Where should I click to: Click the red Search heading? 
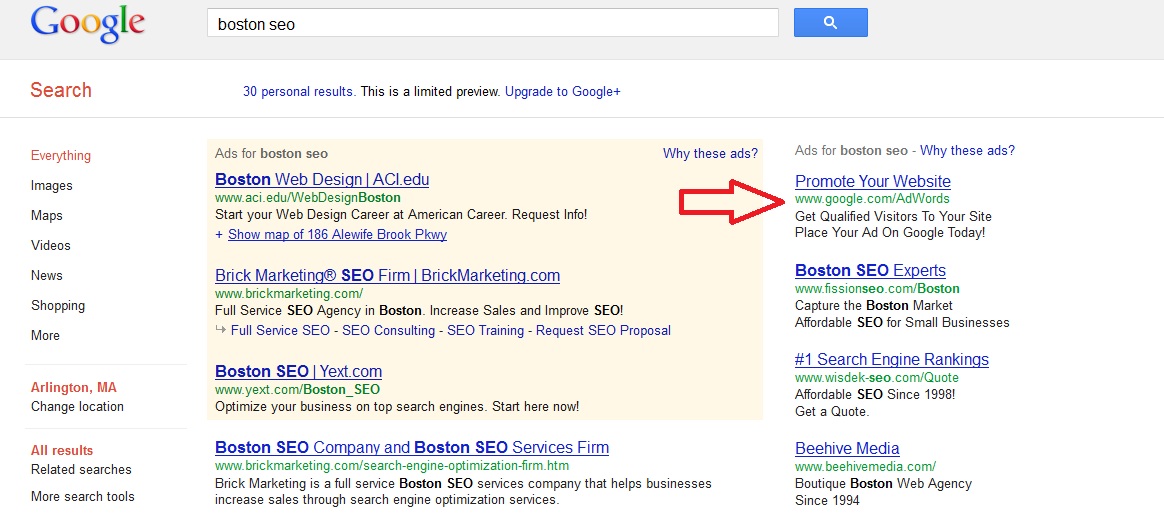coord(61,91)
